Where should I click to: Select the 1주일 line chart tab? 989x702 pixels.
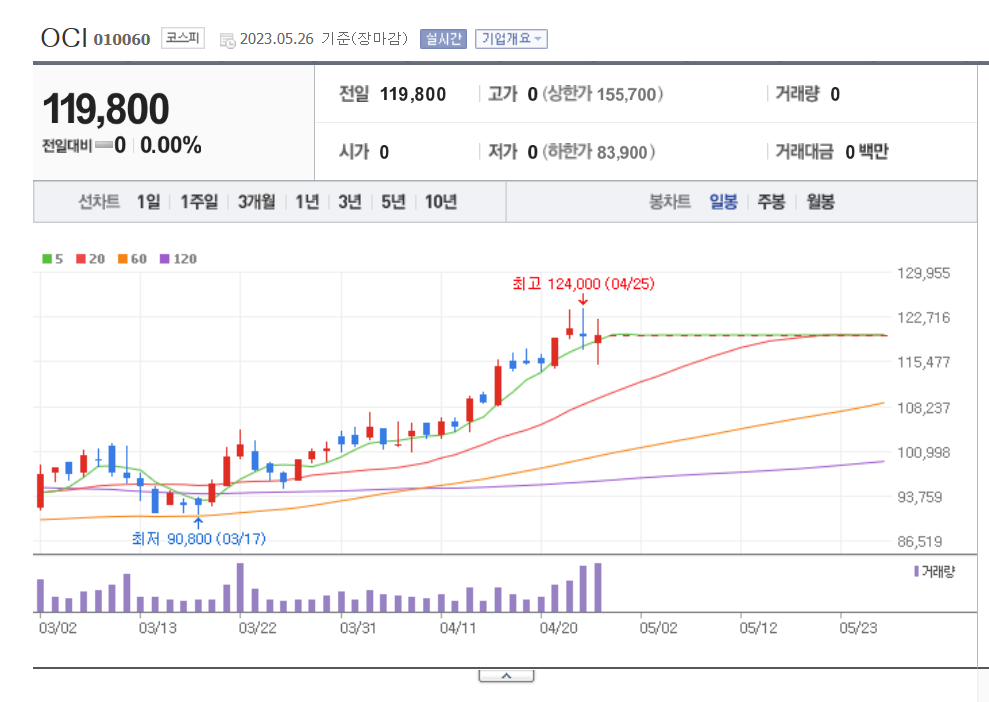(x=199, y=202)
